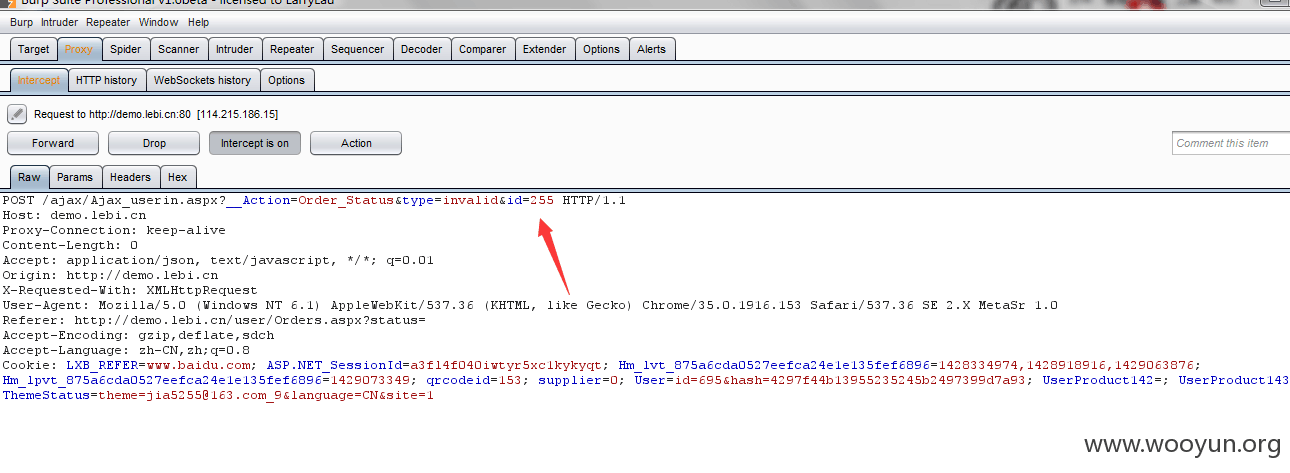Click the Origin header line
This screenshot has width=1290, height=473.
[x=110, y=275]
